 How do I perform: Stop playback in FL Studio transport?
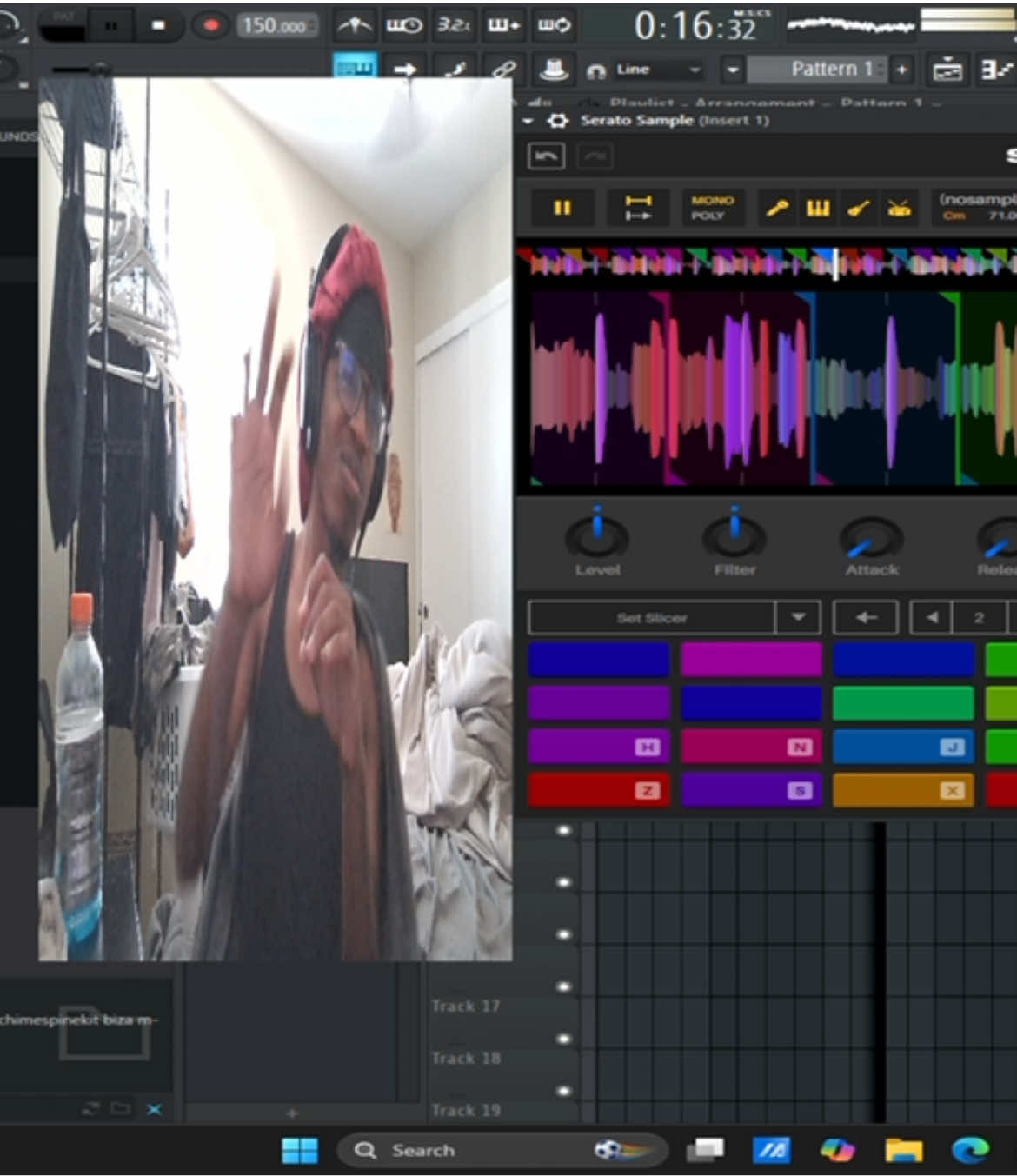(x=158, y=25)
